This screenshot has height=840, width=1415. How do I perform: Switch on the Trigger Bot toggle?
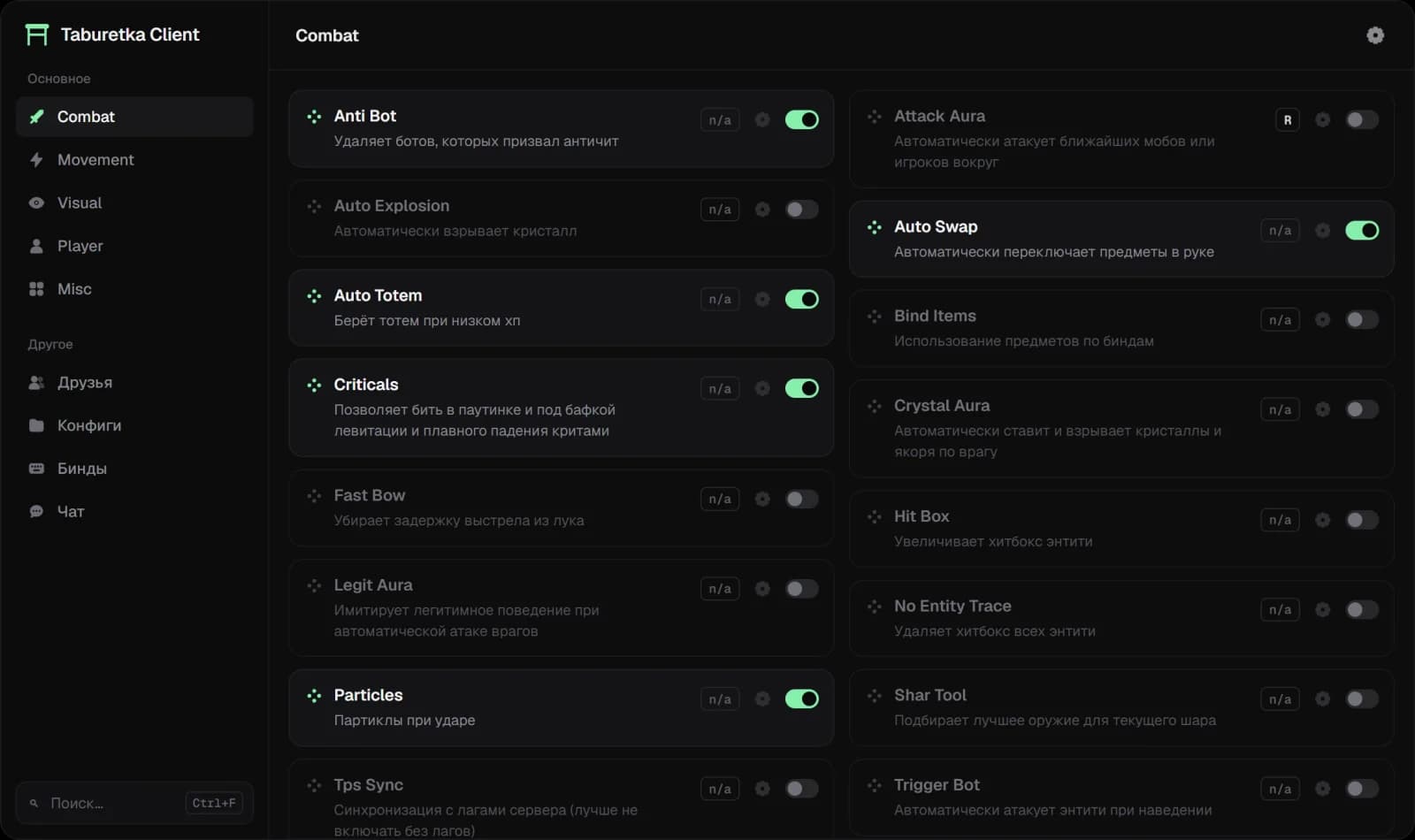[x=1362, y=789]
